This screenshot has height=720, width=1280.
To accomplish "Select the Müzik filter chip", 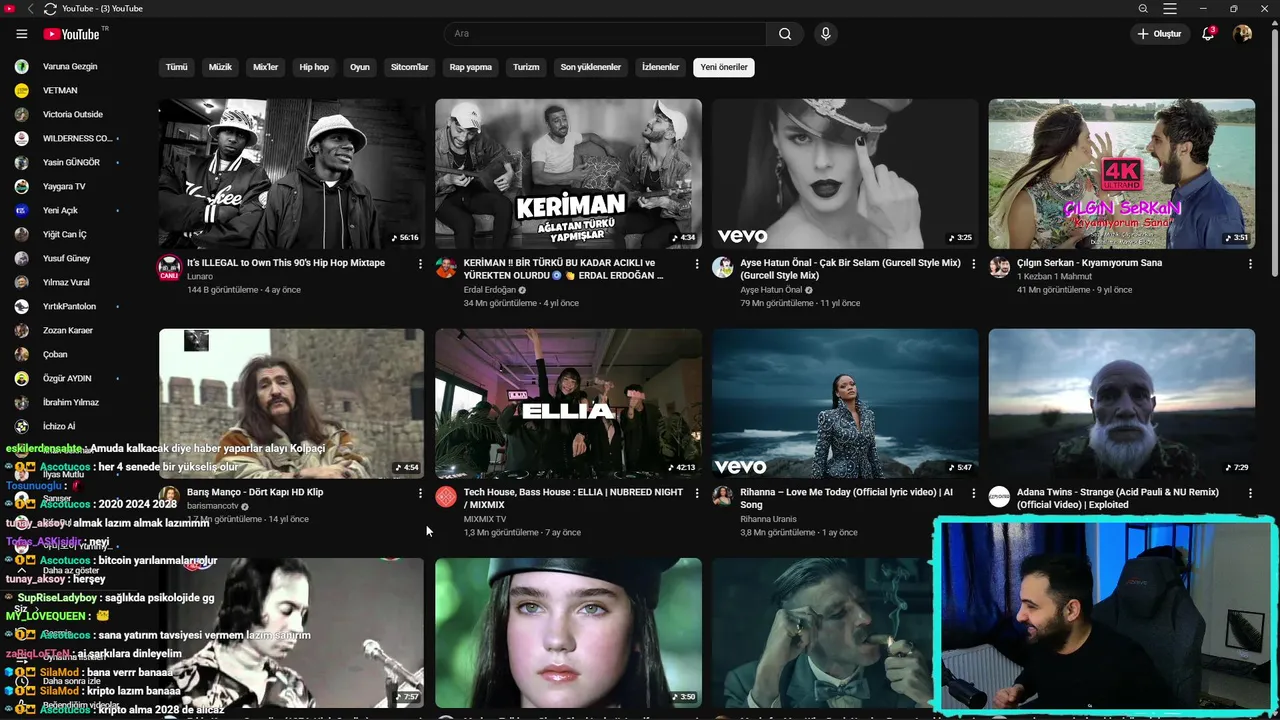I will [220, 67].
